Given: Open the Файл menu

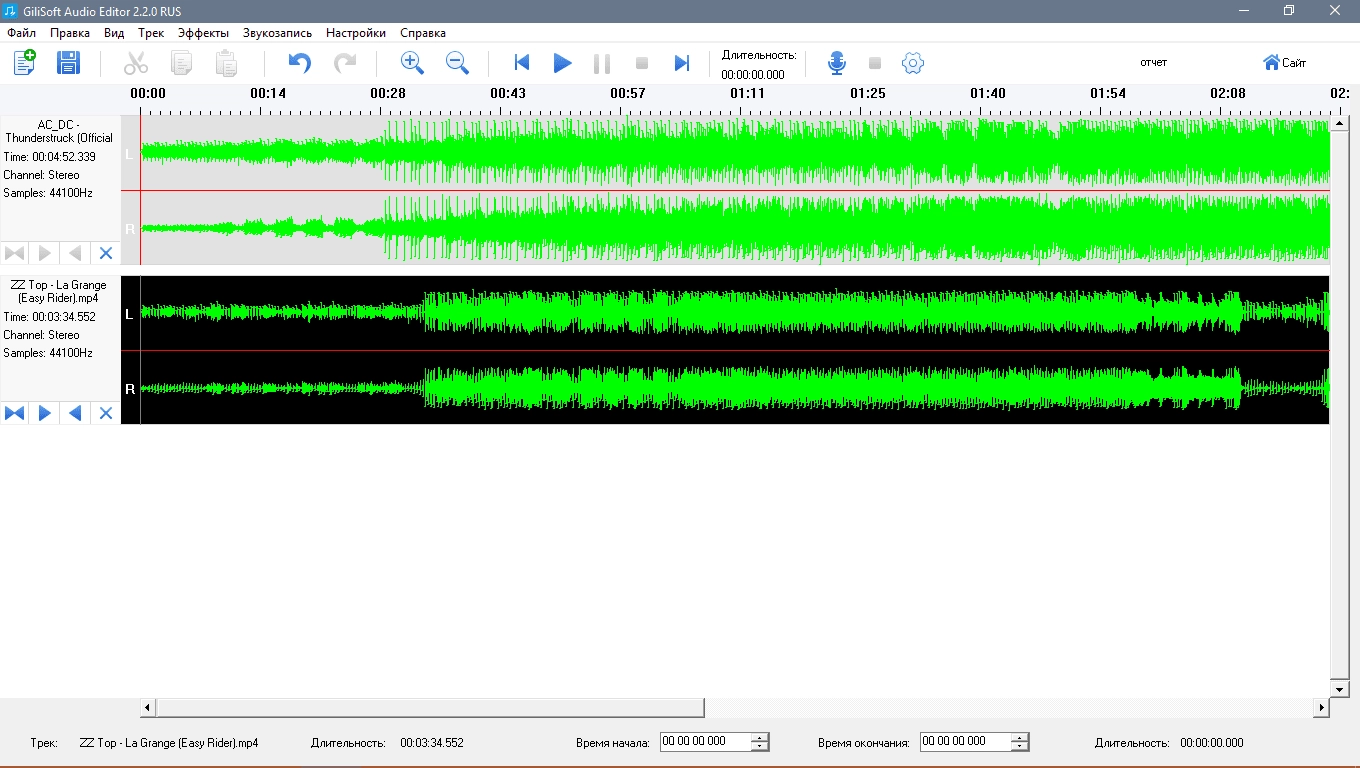Looking at the screenshot, I should click(21, 33).
